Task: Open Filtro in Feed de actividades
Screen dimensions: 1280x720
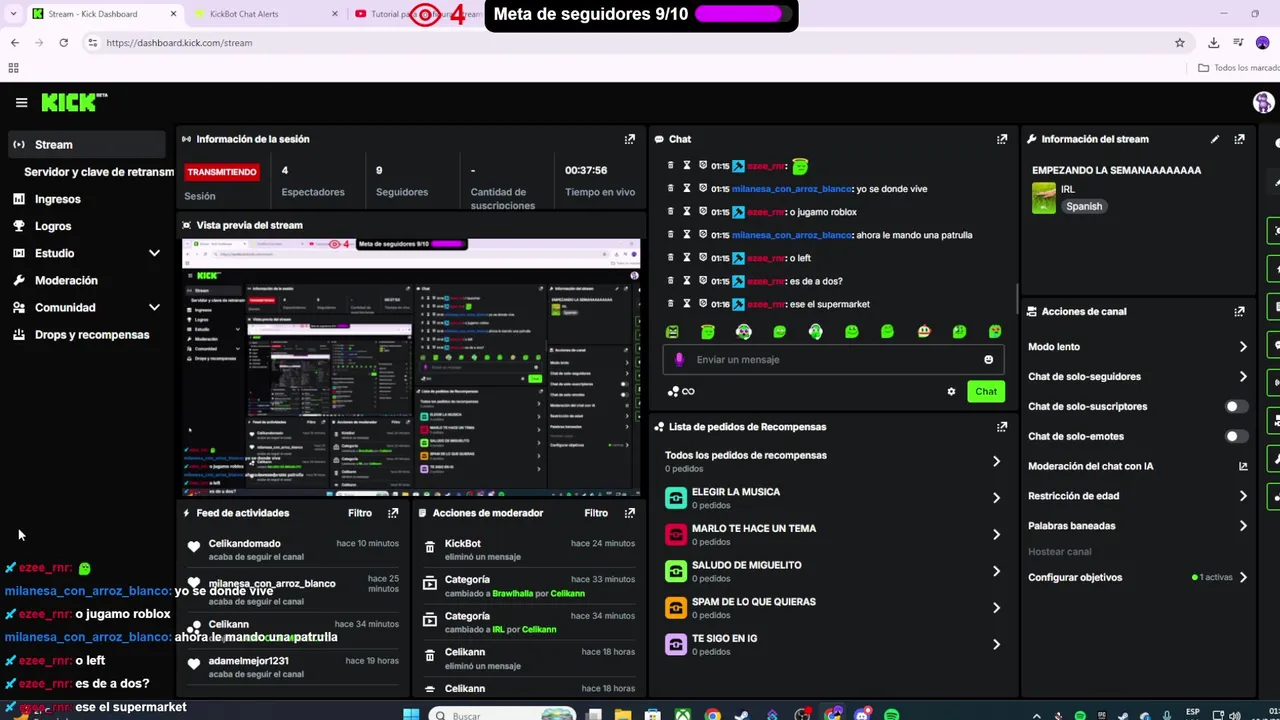Action: click(360, 513)
